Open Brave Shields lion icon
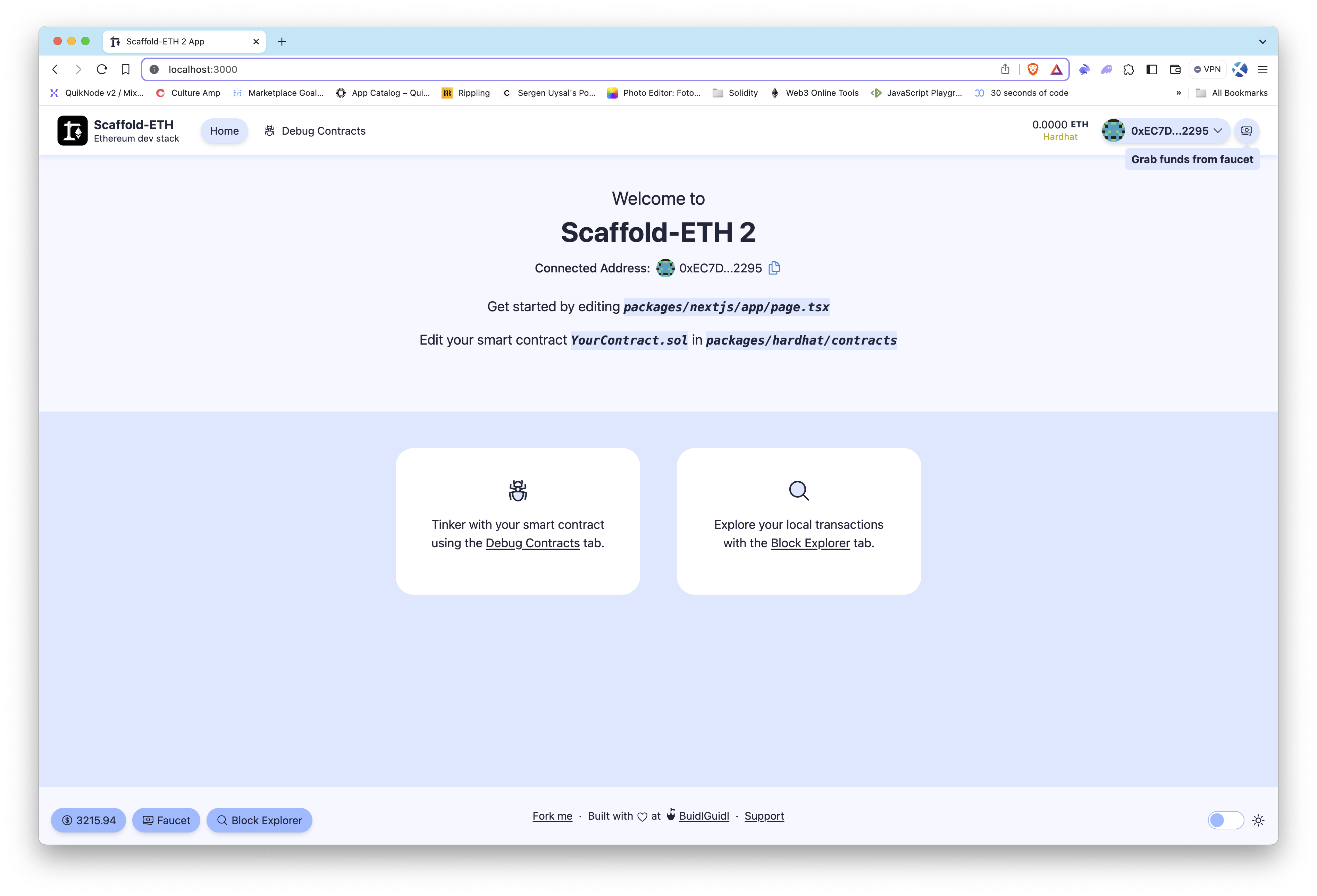Viewport: 1317px width, 896px height. coord(1032,69)
